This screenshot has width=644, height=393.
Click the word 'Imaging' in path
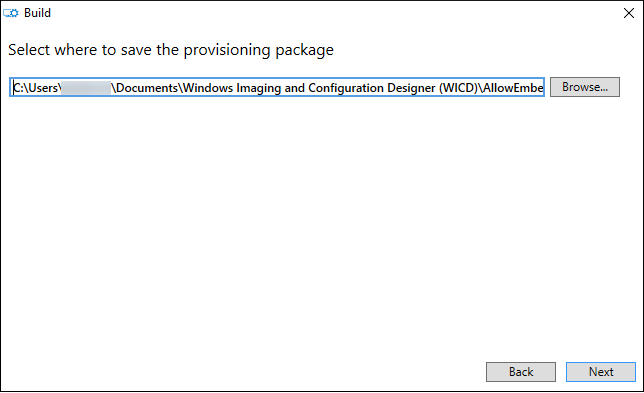(x=259, y=88)
